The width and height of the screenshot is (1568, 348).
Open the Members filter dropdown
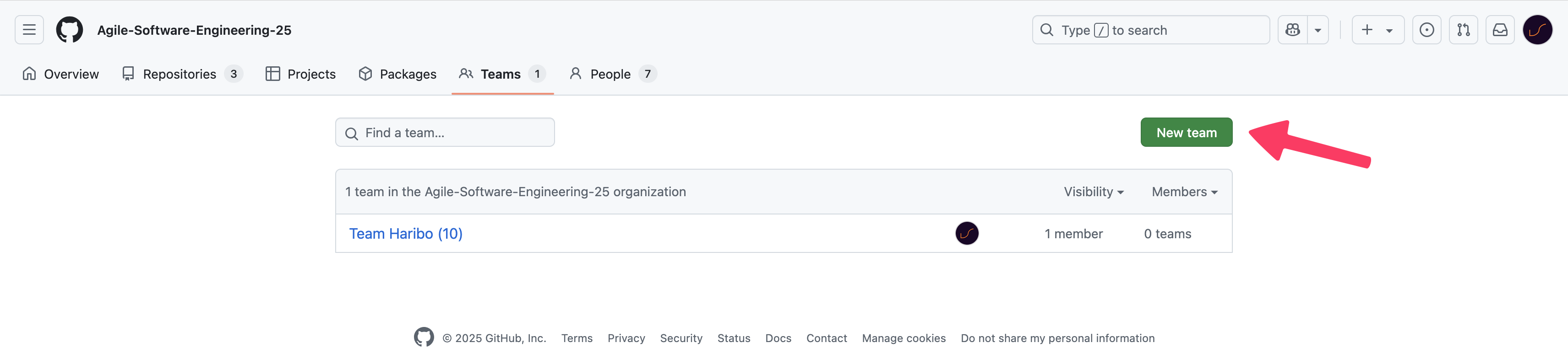click(1185, 192)
